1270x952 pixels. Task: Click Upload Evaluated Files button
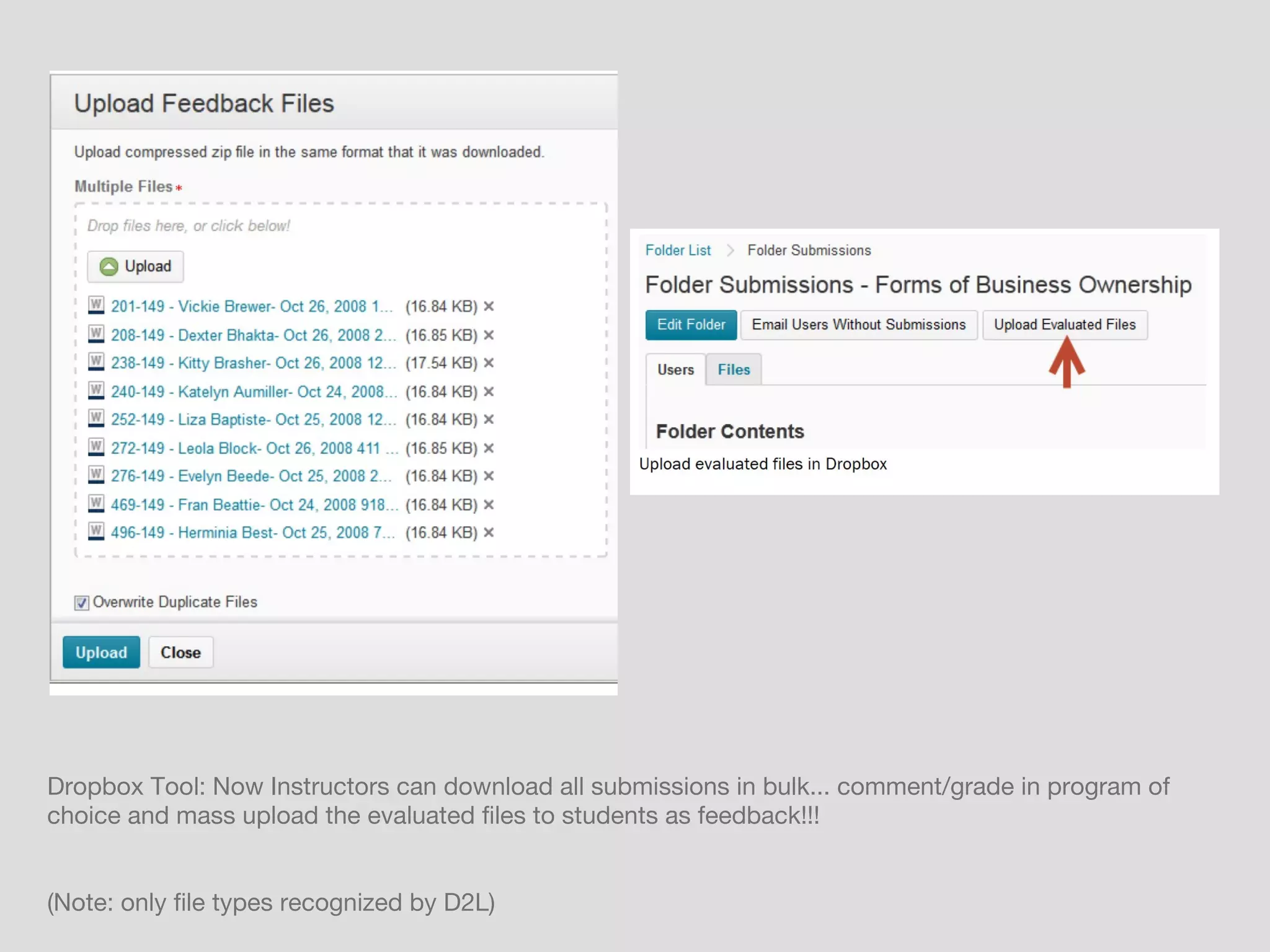point(1064,325)
